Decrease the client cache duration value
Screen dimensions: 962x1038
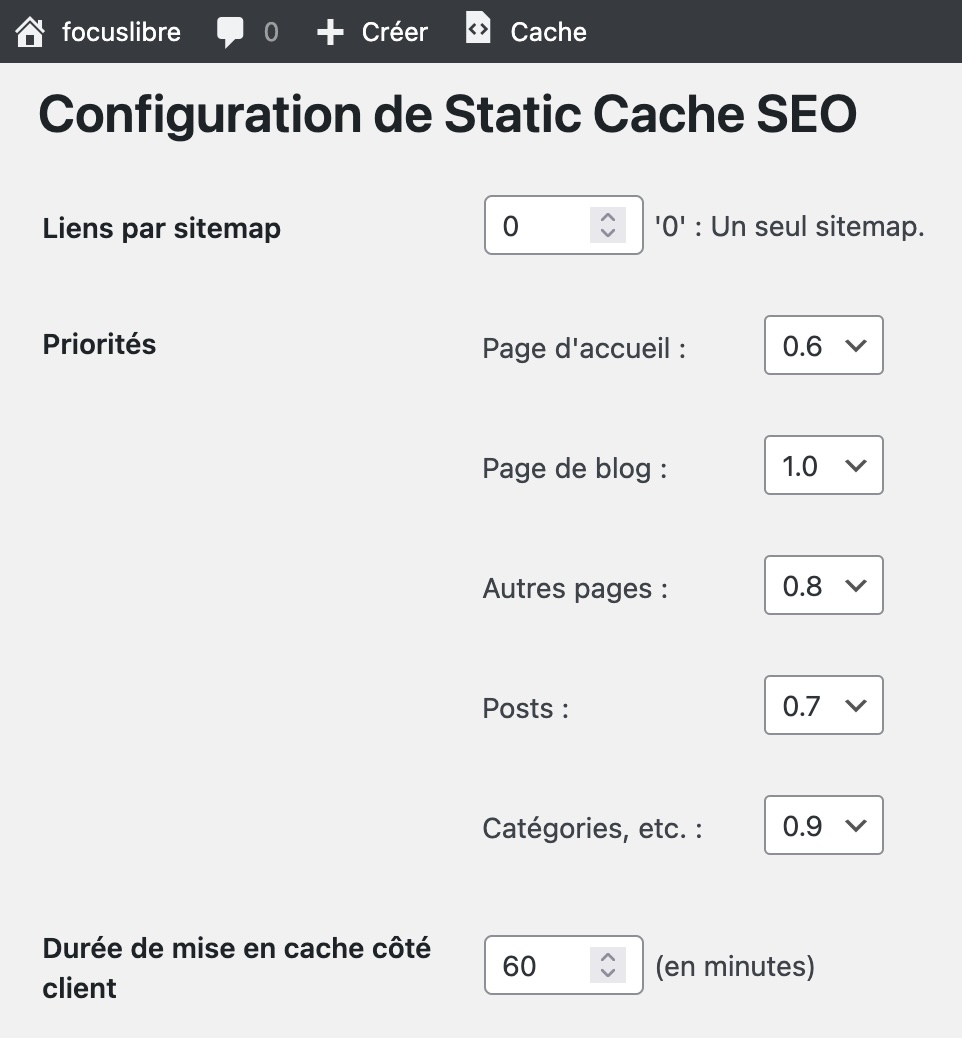[608, 974]
